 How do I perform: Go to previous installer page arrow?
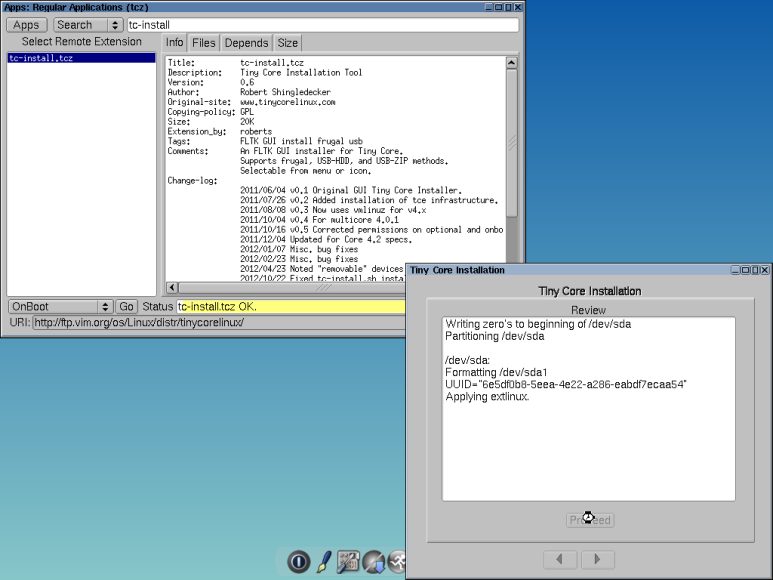point(560,559)
